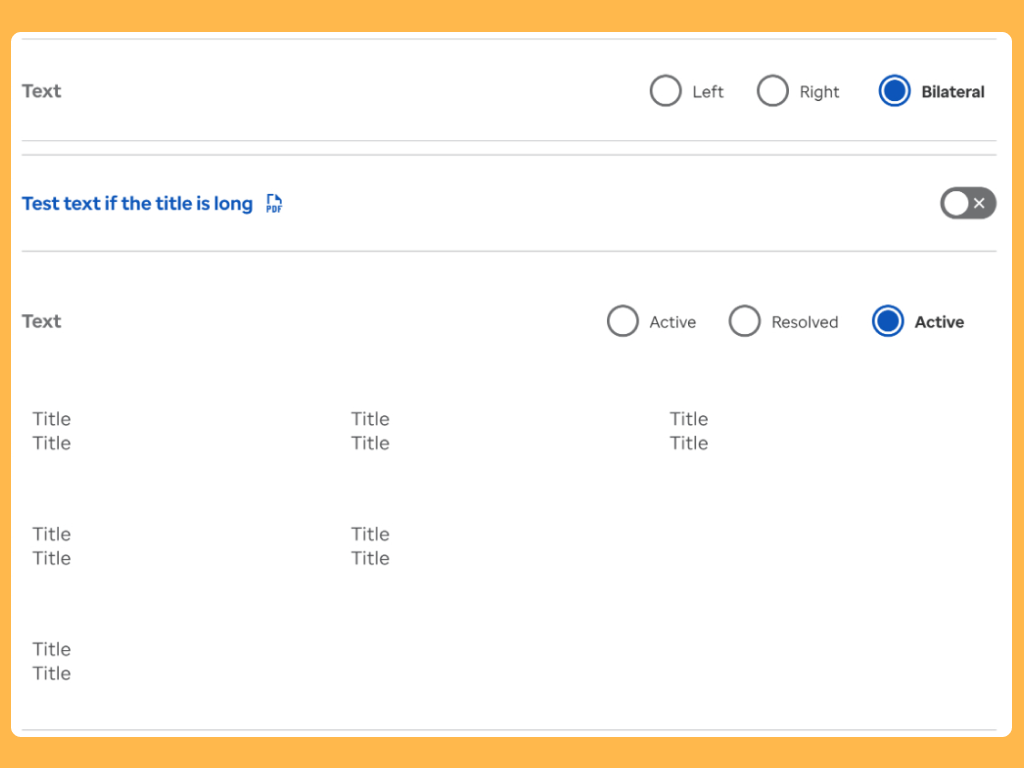This screenshot has height=768, width=1024.
Task: Click the Text label beside the Resolved row
Action: point(42,321)
